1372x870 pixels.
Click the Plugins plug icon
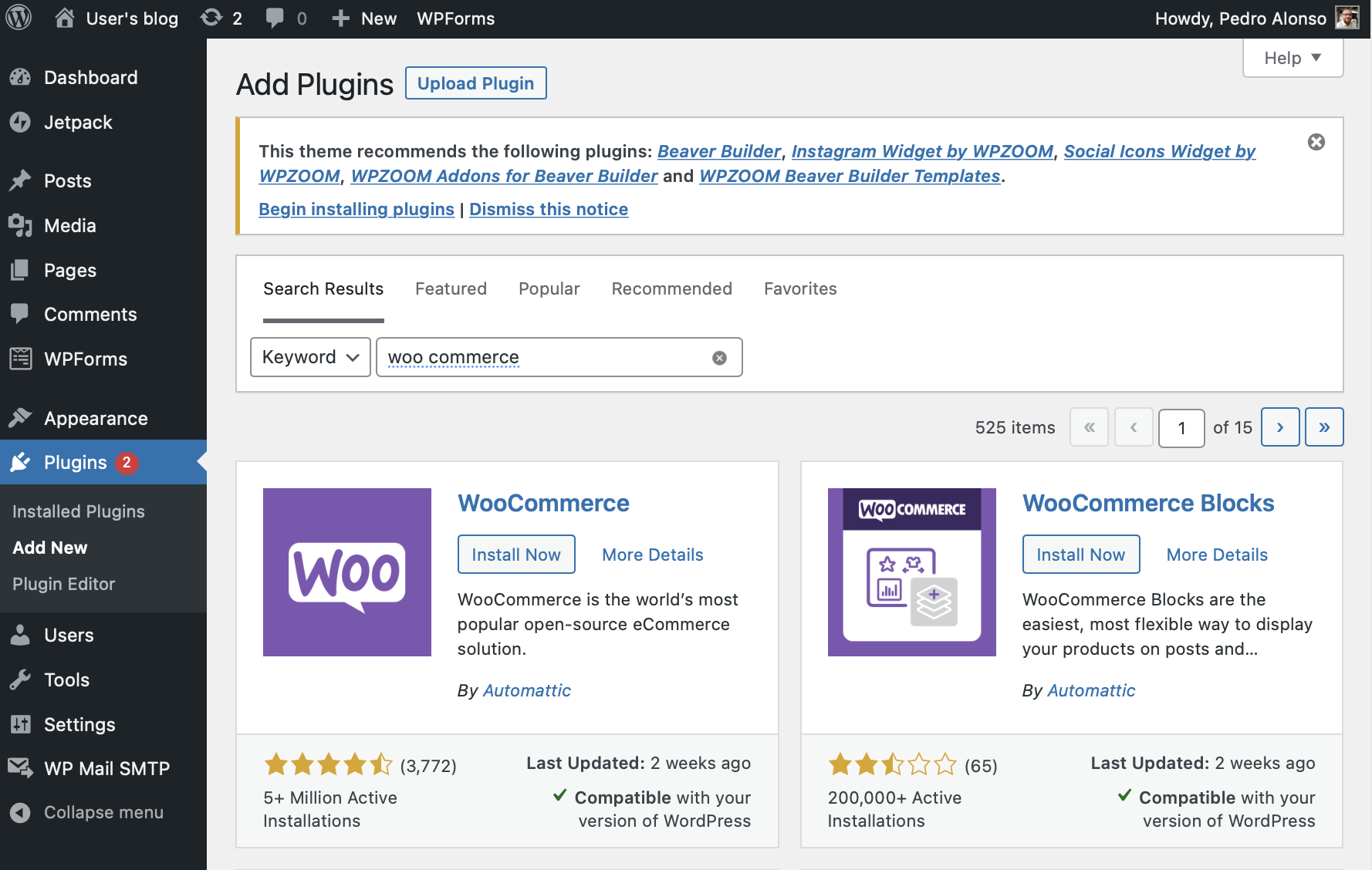pyautogui.click(x=21, y=462)
